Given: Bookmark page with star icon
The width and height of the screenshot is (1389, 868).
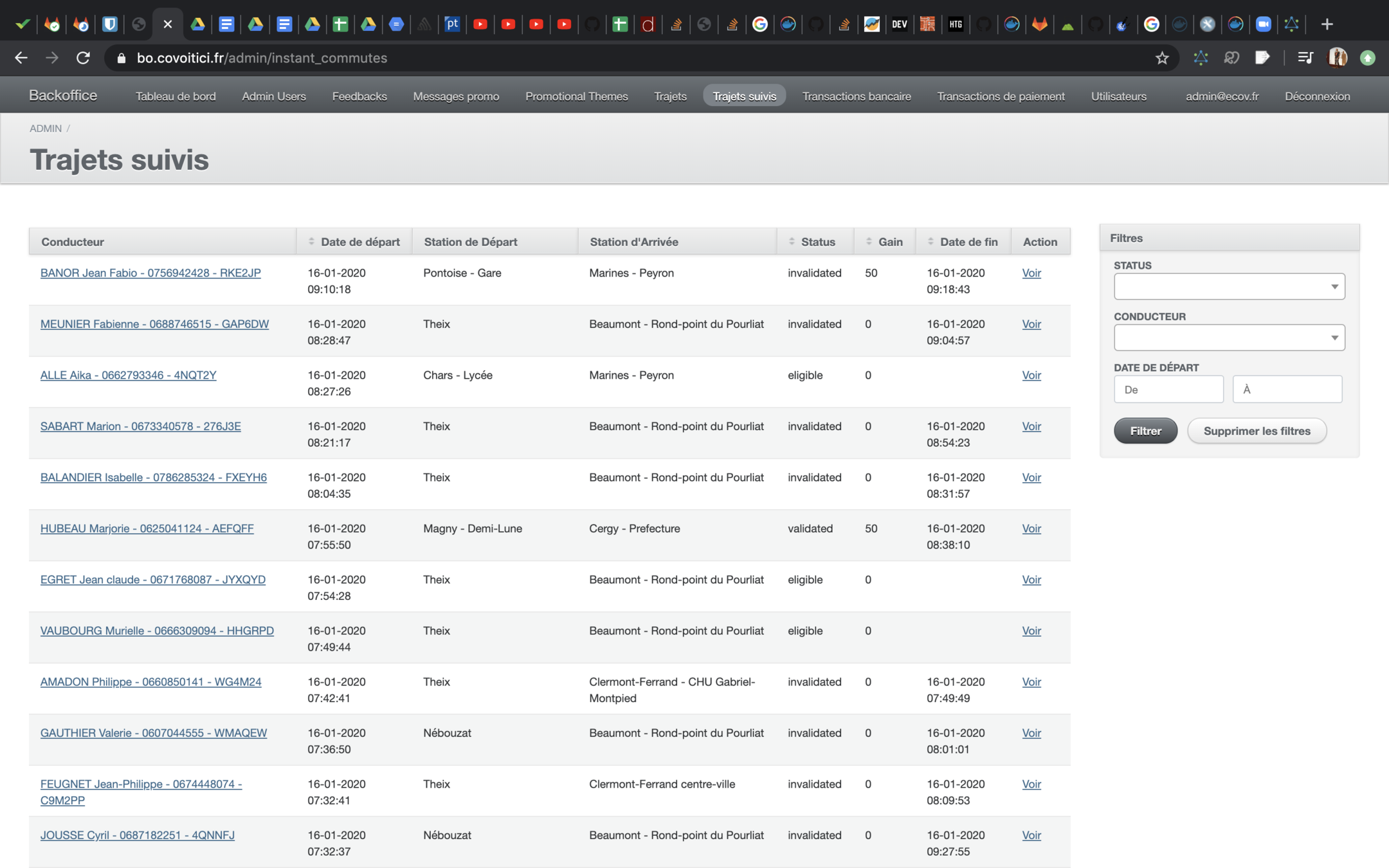Looking at the screenshot, I should 1162,58.
